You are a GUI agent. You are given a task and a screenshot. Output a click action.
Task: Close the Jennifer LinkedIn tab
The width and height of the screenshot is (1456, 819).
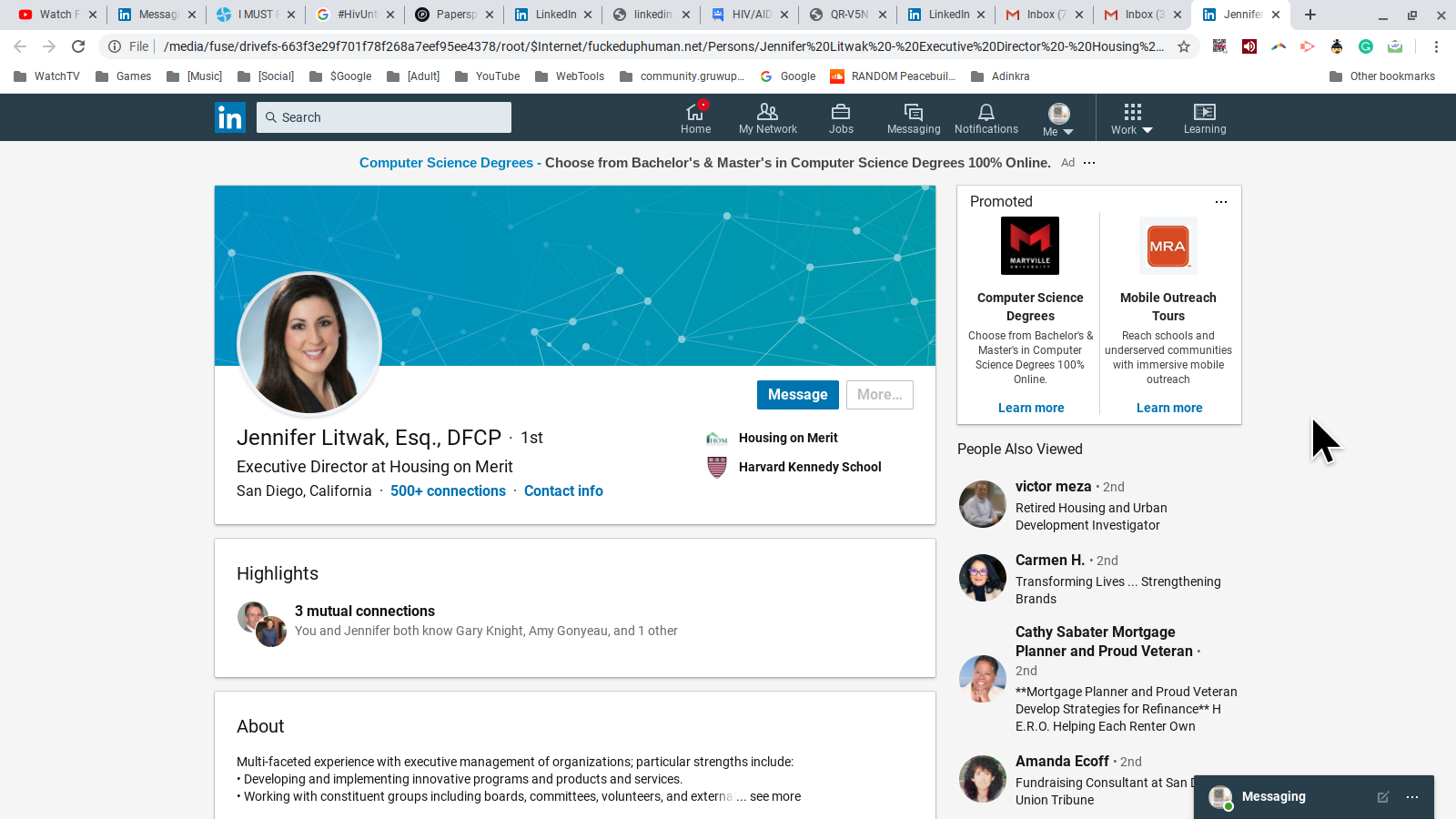[1276, 15]
